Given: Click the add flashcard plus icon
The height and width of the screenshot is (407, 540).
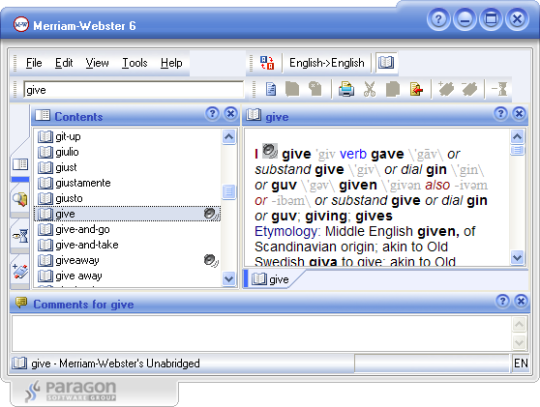Looking at the screenshot, I should pyautogui.click(x=446, y=89).
